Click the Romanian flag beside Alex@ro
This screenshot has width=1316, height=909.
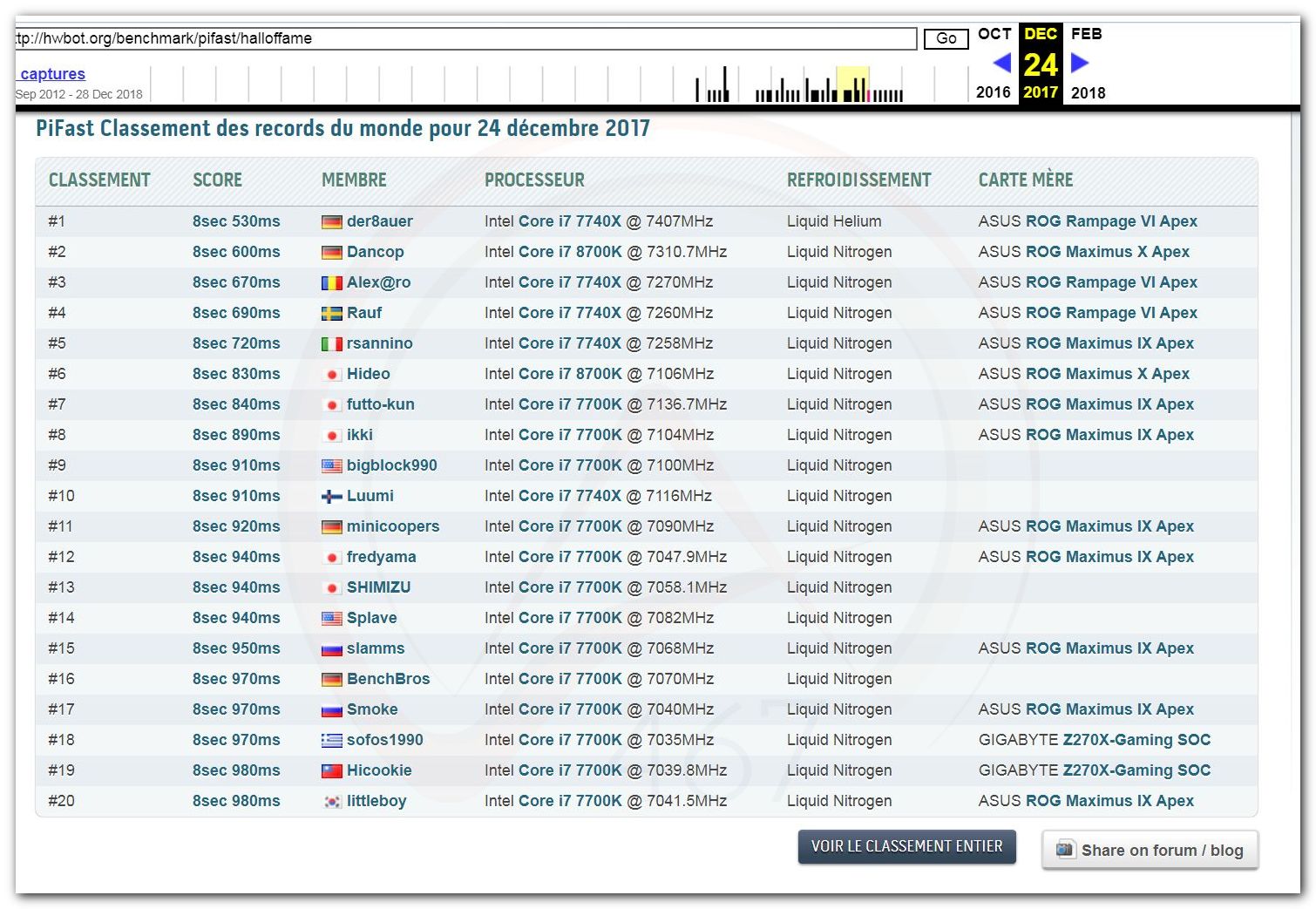click(332, 283)
